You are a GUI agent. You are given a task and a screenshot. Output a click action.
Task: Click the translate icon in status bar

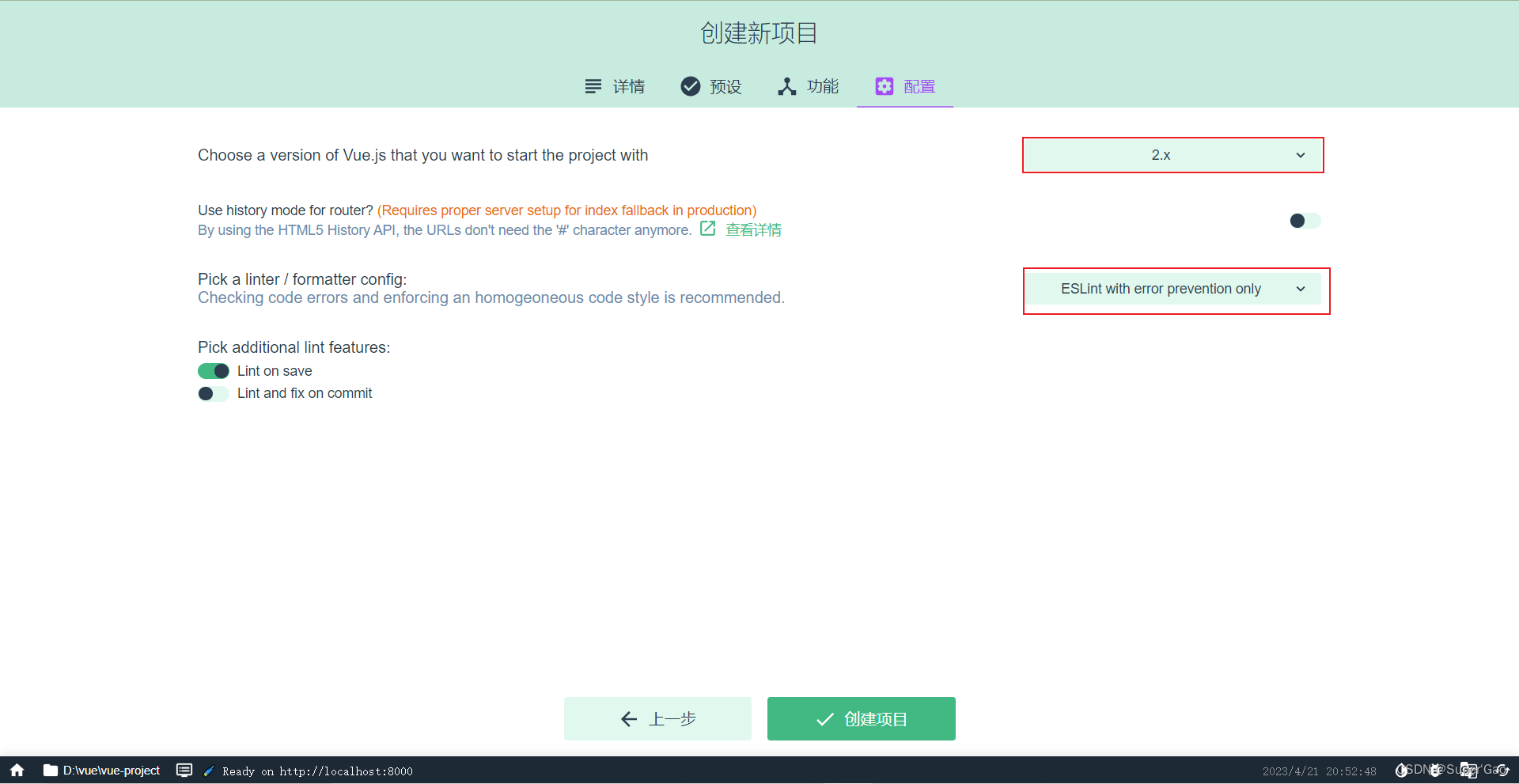pos(1469,771)
